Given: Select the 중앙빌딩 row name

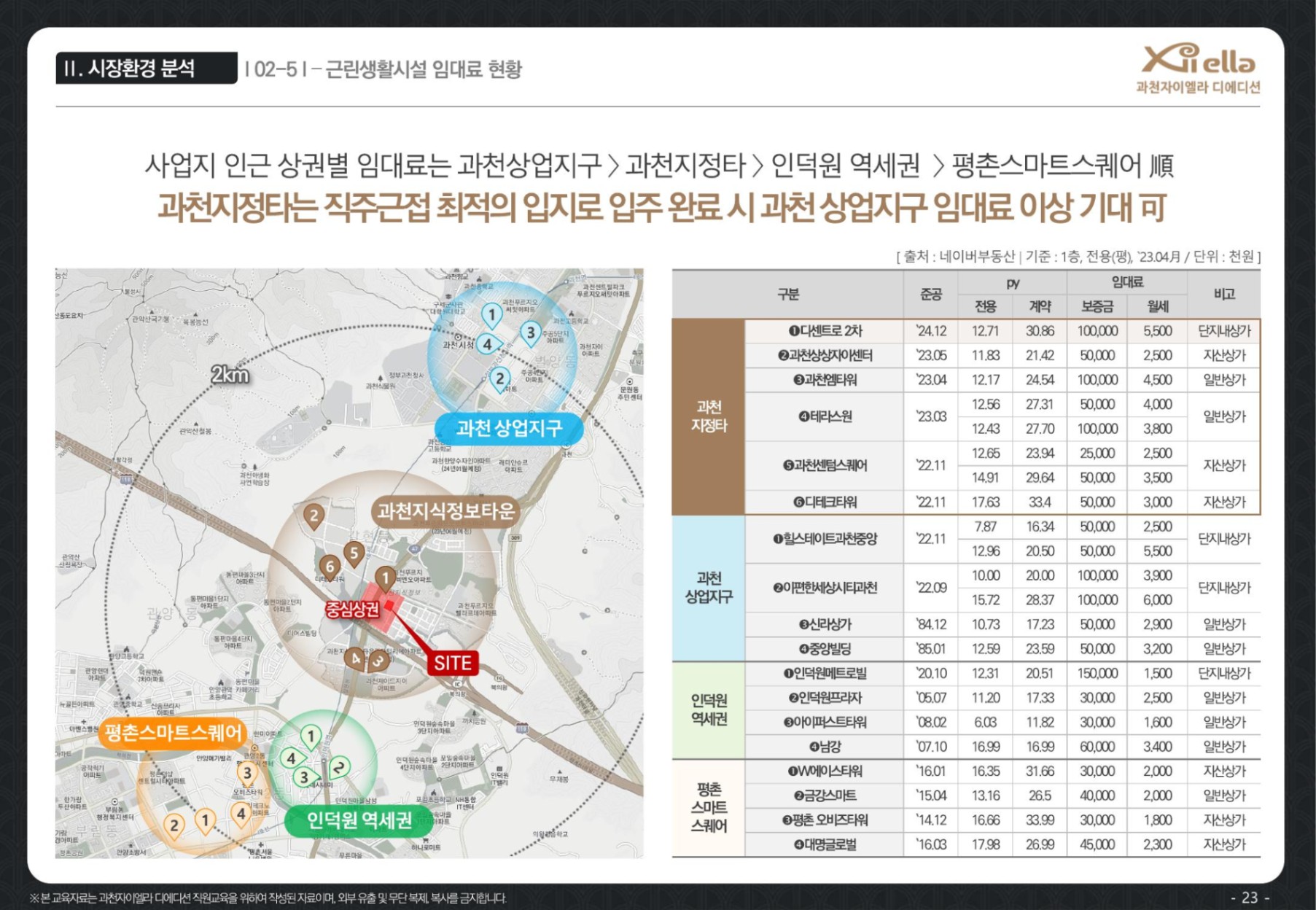Looking at the screenshot, I should (x=825, y=649).
